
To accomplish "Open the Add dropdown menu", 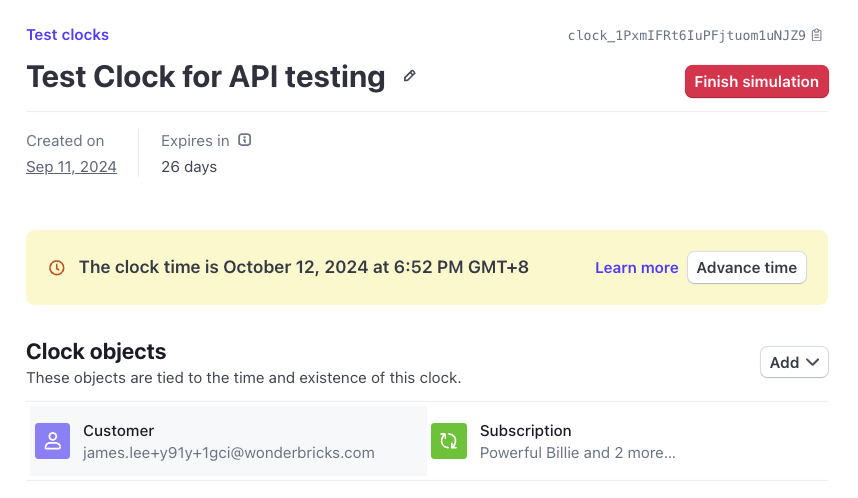I will click(x=794, y=362).
